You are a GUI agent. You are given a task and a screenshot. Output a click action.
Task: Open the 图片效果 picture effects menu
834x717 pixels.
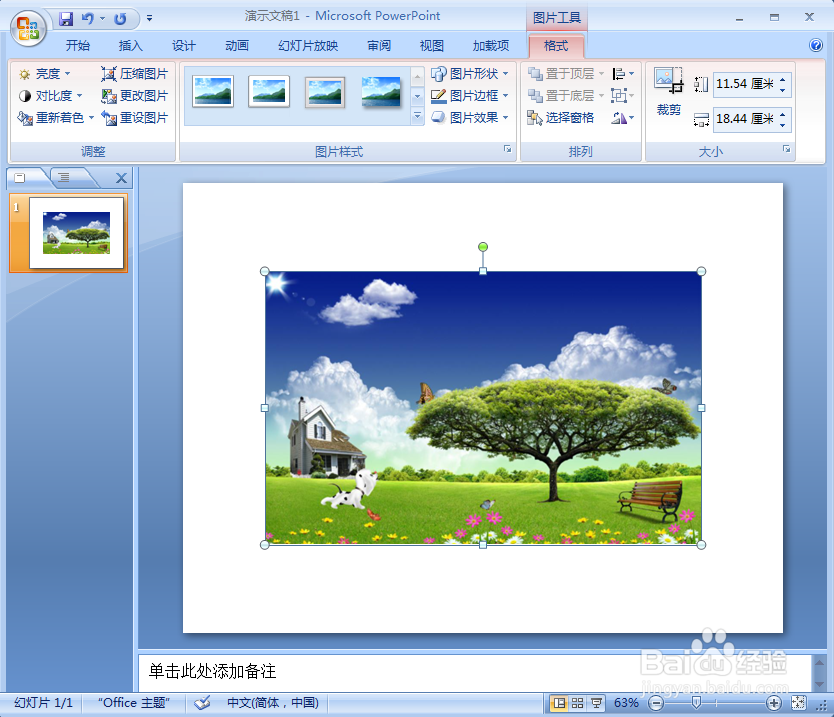pyautogui.click(x=470, y=118)
